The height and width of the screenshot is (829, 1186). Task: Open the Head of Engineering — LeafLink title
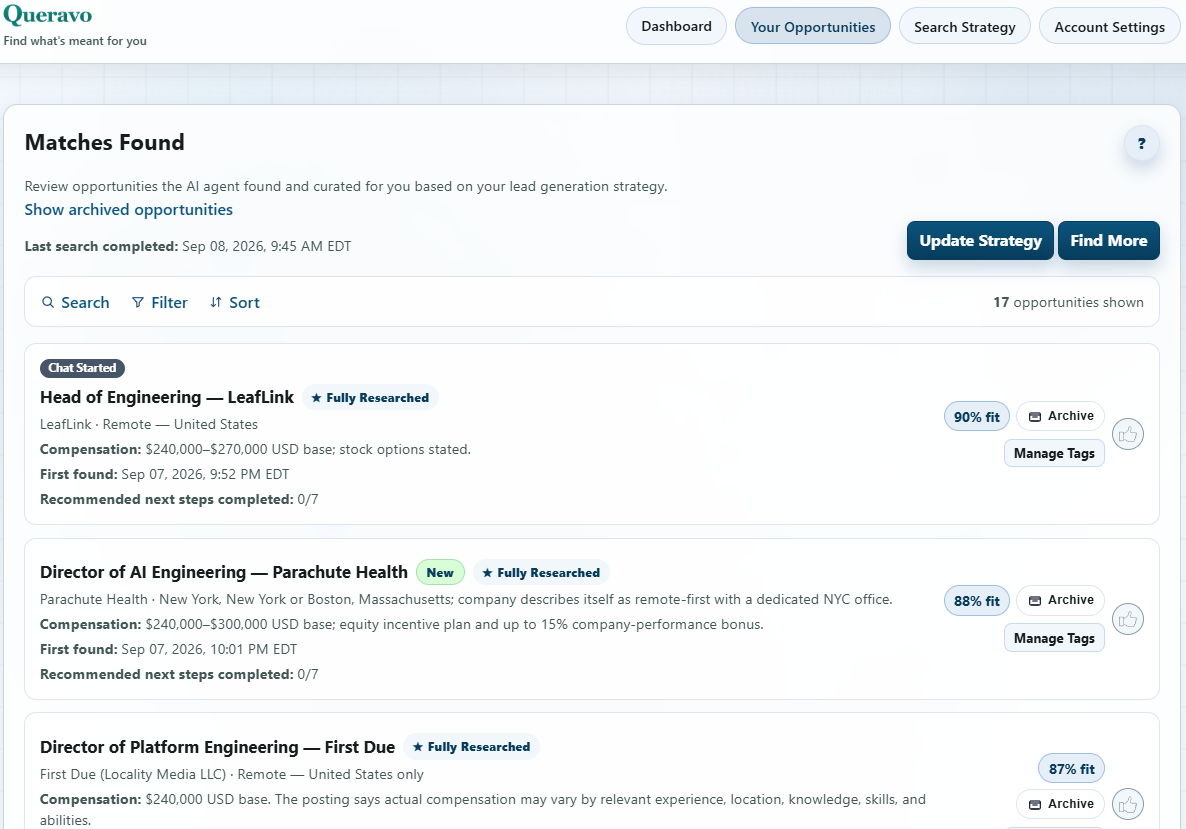pos(166,397)
